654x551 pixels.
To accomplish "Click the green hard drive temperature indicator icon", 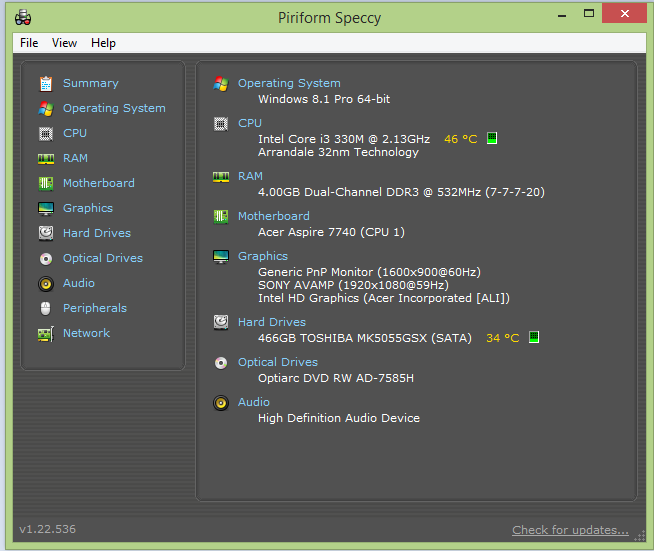I will (x=534, y=337).
